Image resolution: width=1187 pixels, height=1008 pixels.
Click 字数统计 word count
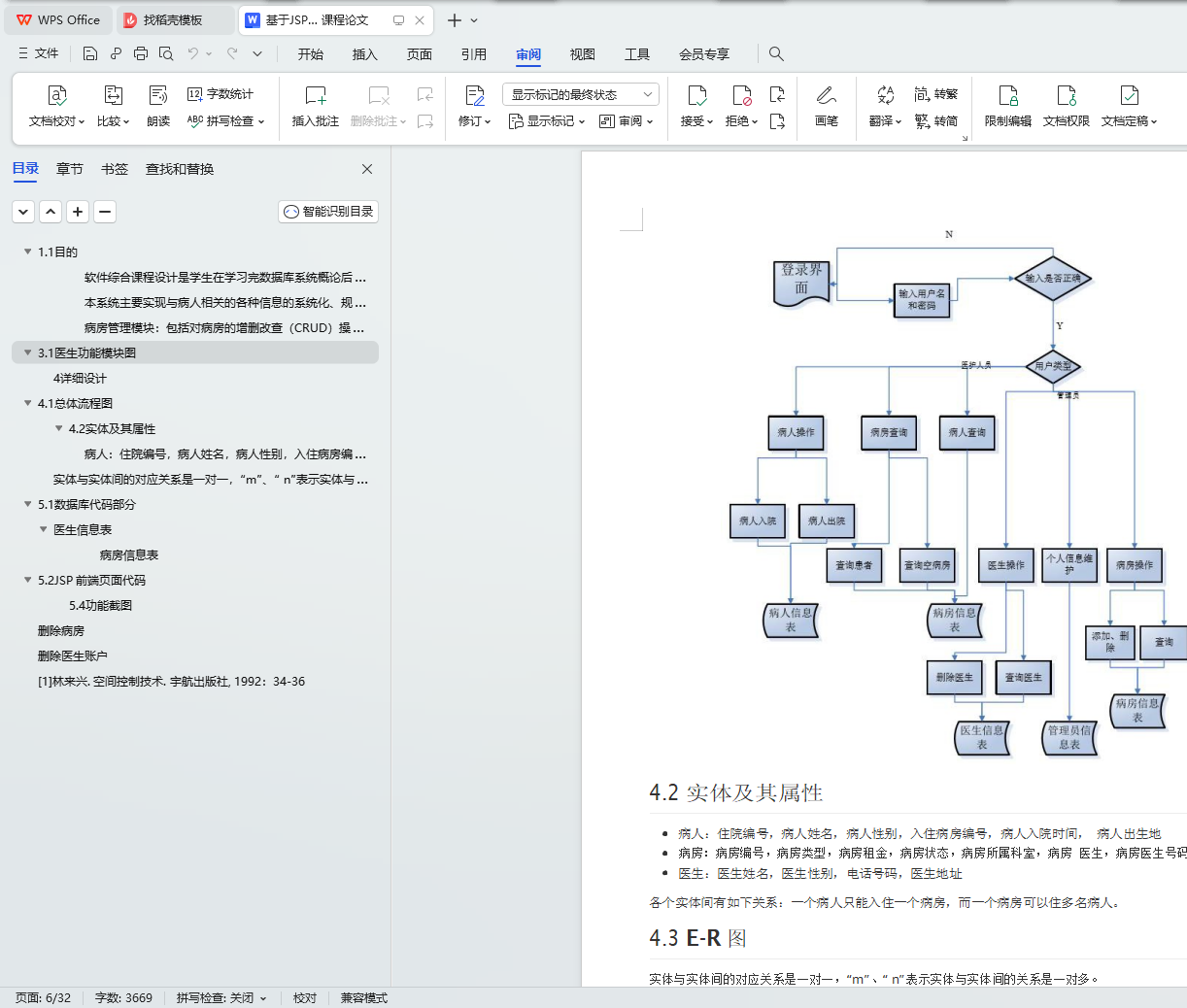(x=220, y=94)
